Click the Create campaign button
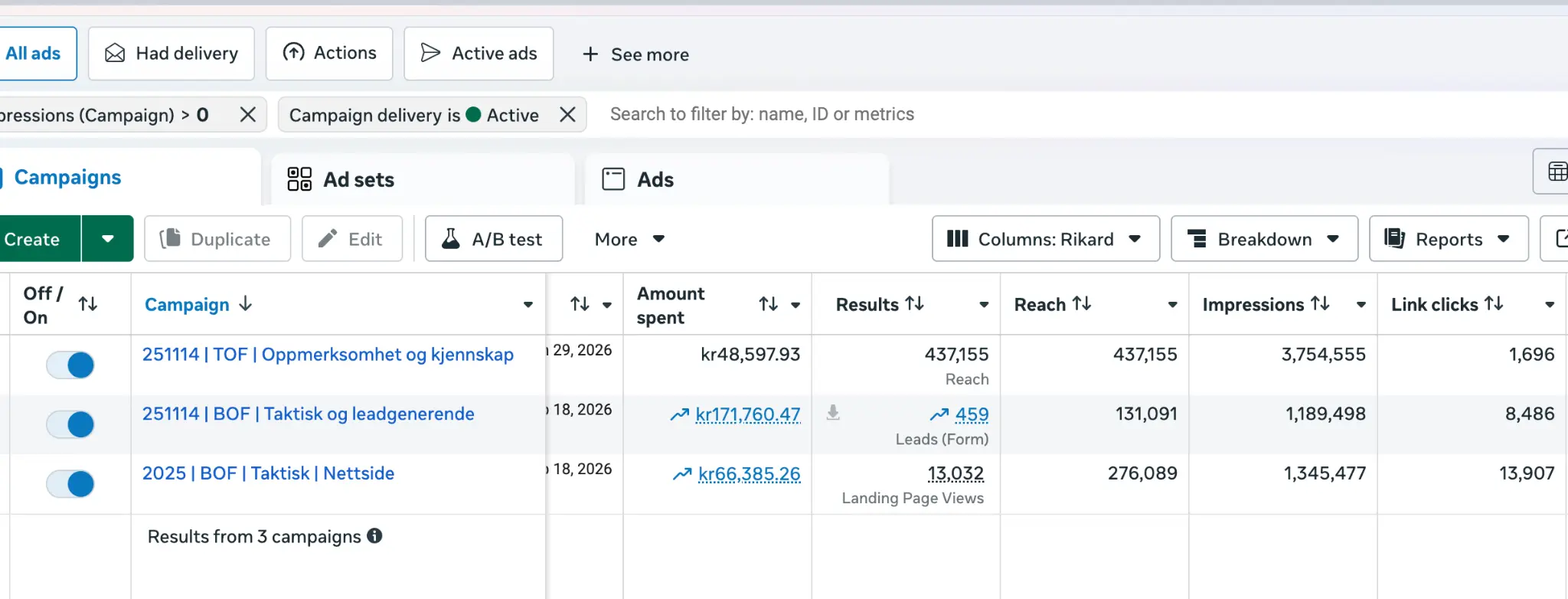 [39, 239]
